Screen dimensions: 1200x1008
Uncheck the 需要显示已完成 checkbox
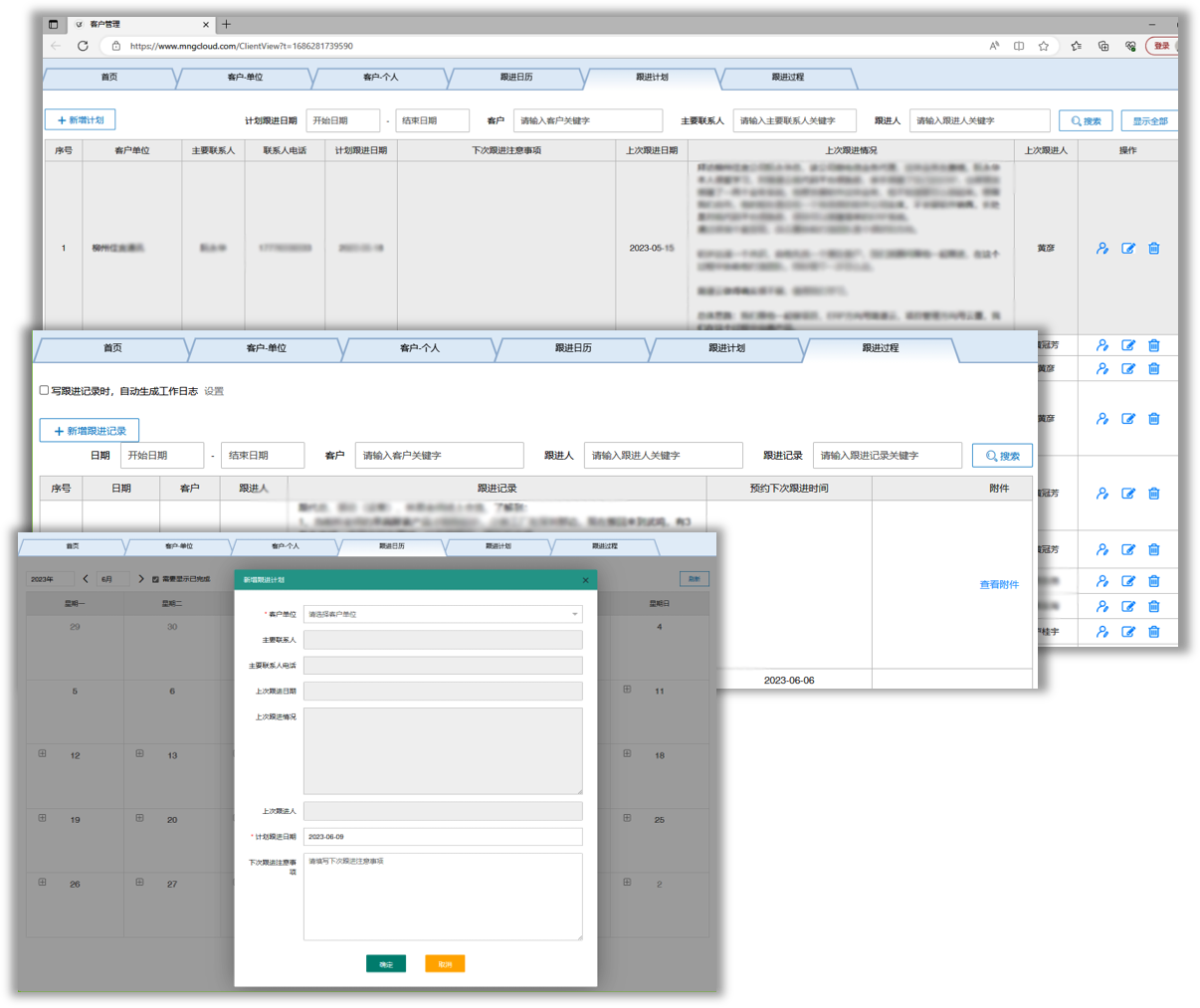coord(155,579)
